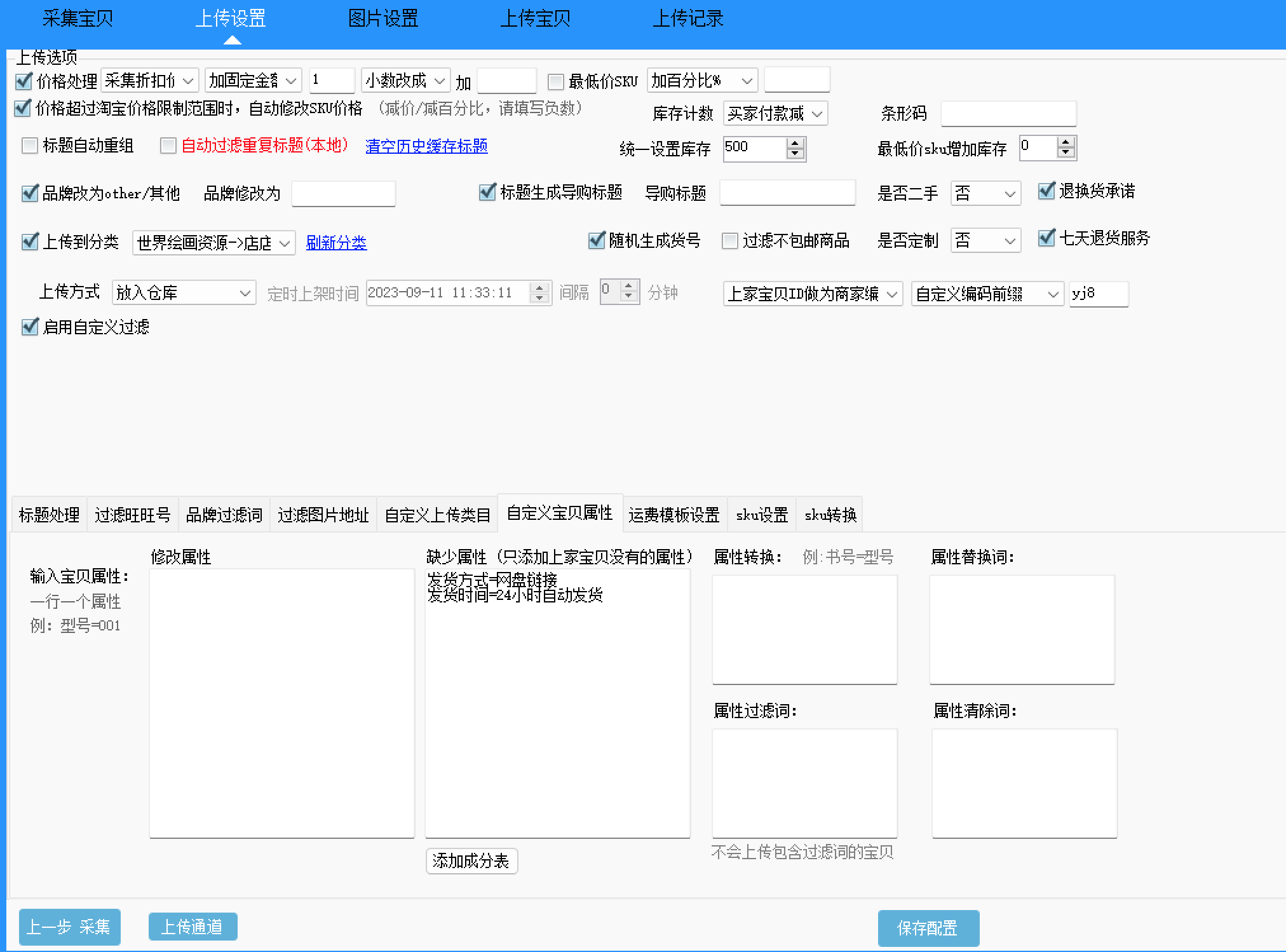Viewport: 1286px width, 952px height.
Task: Toggle the 退换货承诺 checkbox
Action: point(1046,191)
